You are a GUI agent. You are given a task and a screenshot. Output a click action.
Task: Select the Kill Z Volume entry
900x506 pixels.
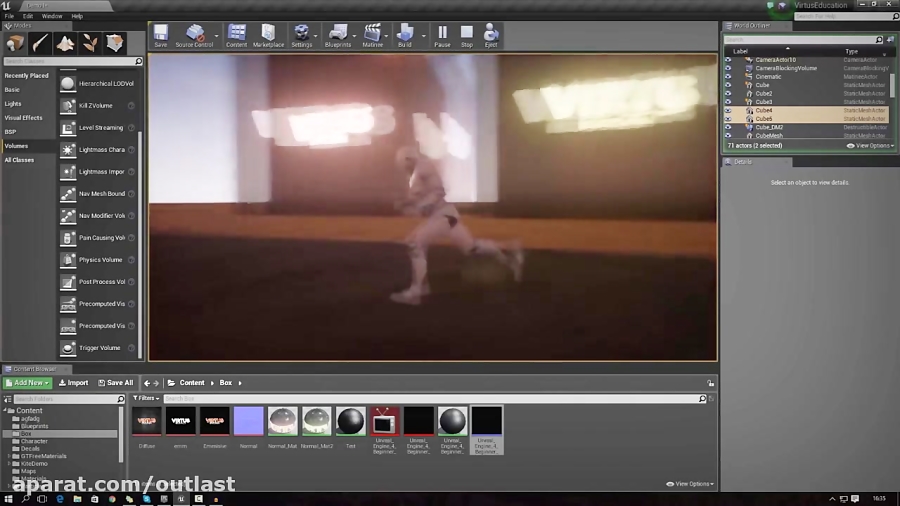[98, 106]
